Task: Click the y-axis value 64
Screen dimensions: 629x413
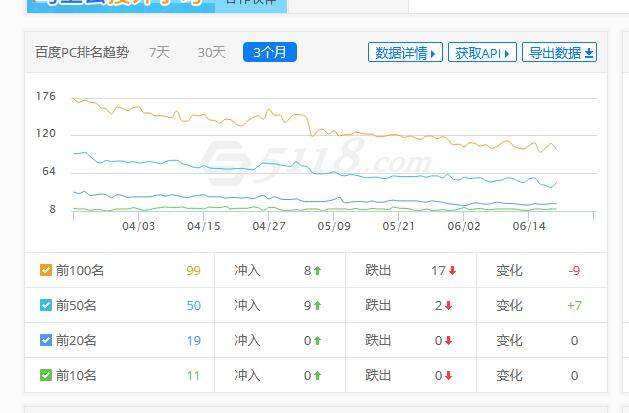Action: pyautogui.click(x=49, y=171)
